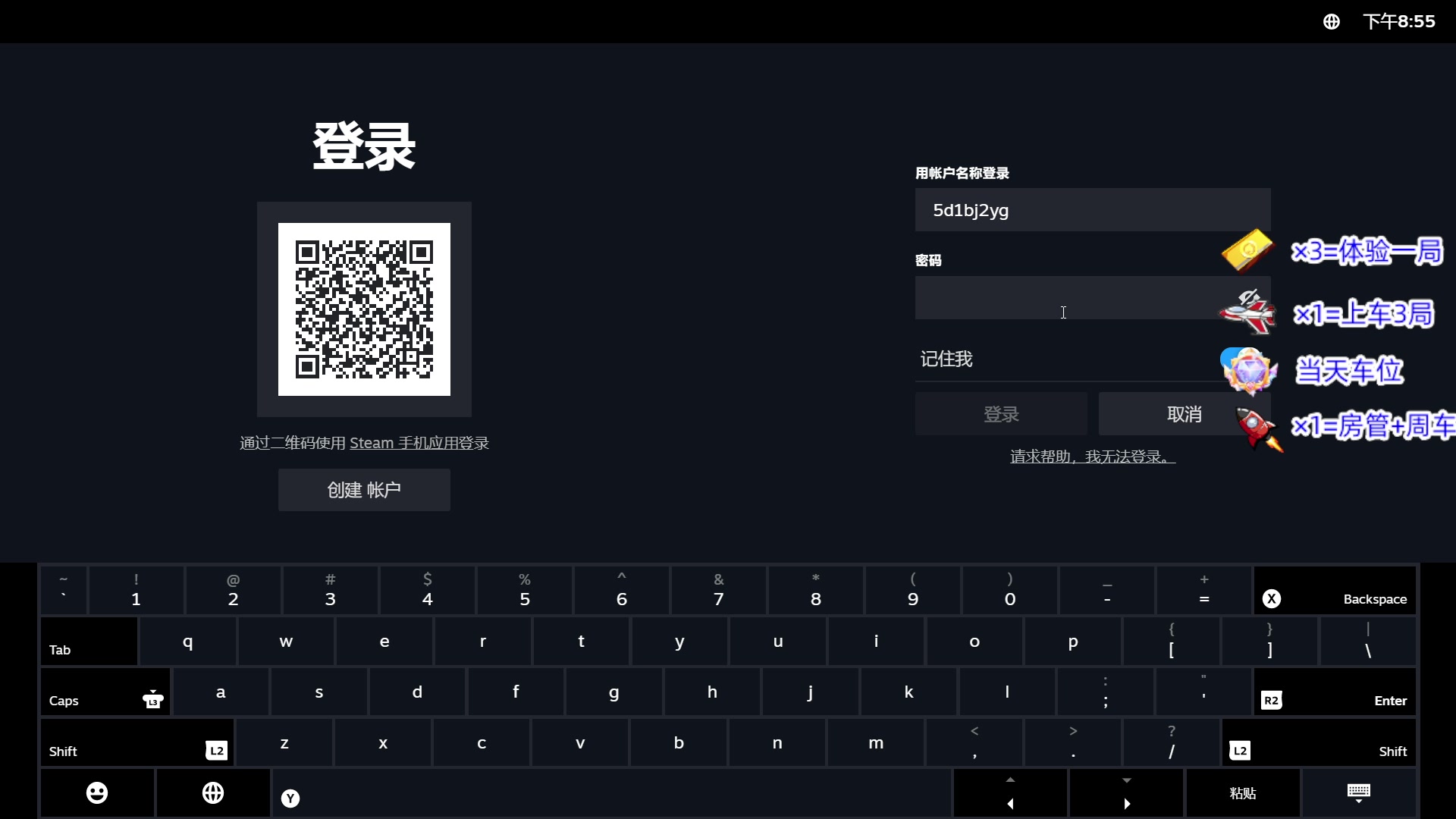Tap the letter a key
The height and width of the screenshot is (819, 1456).
[221, 692]
